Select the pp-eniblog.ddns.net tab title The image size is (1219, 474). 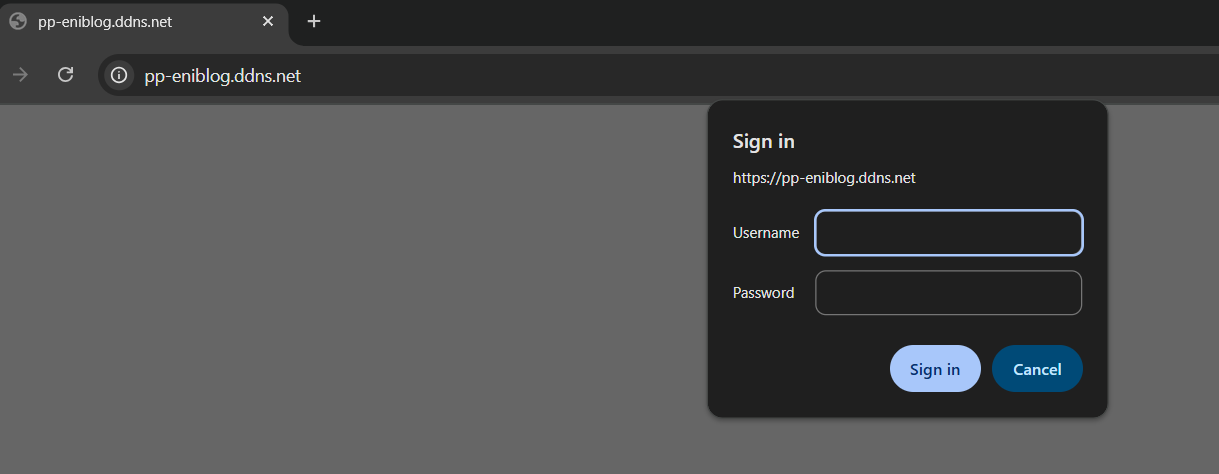pos(105,21)
